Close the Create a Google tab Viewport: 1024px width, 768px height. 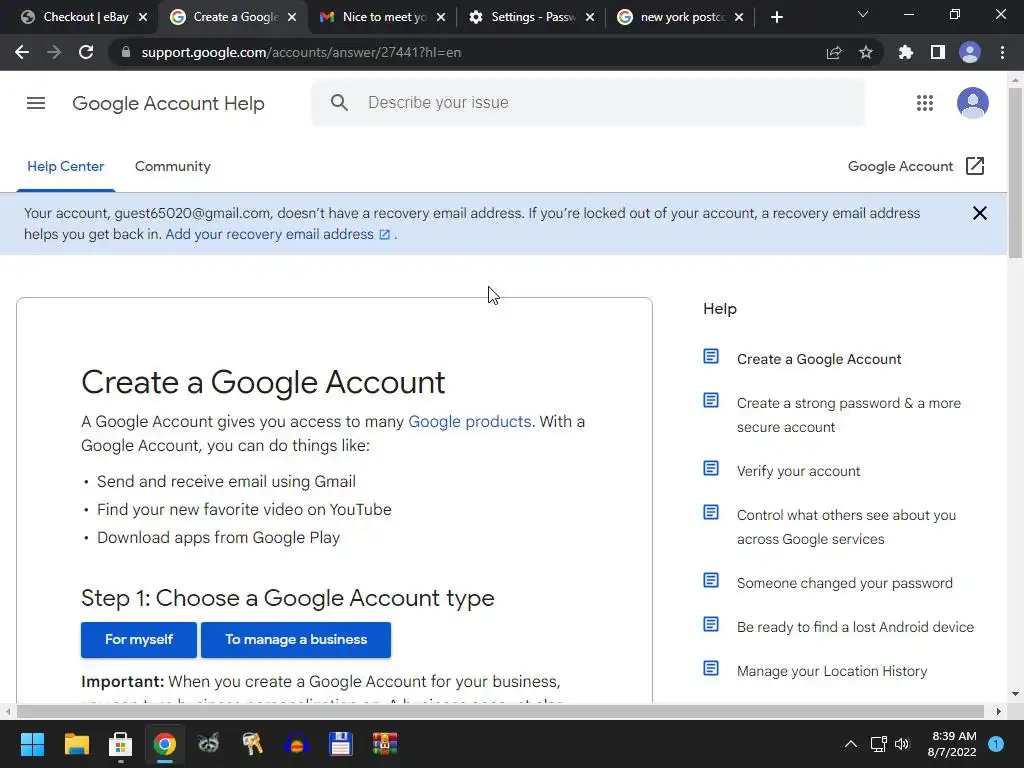point(292,17)
